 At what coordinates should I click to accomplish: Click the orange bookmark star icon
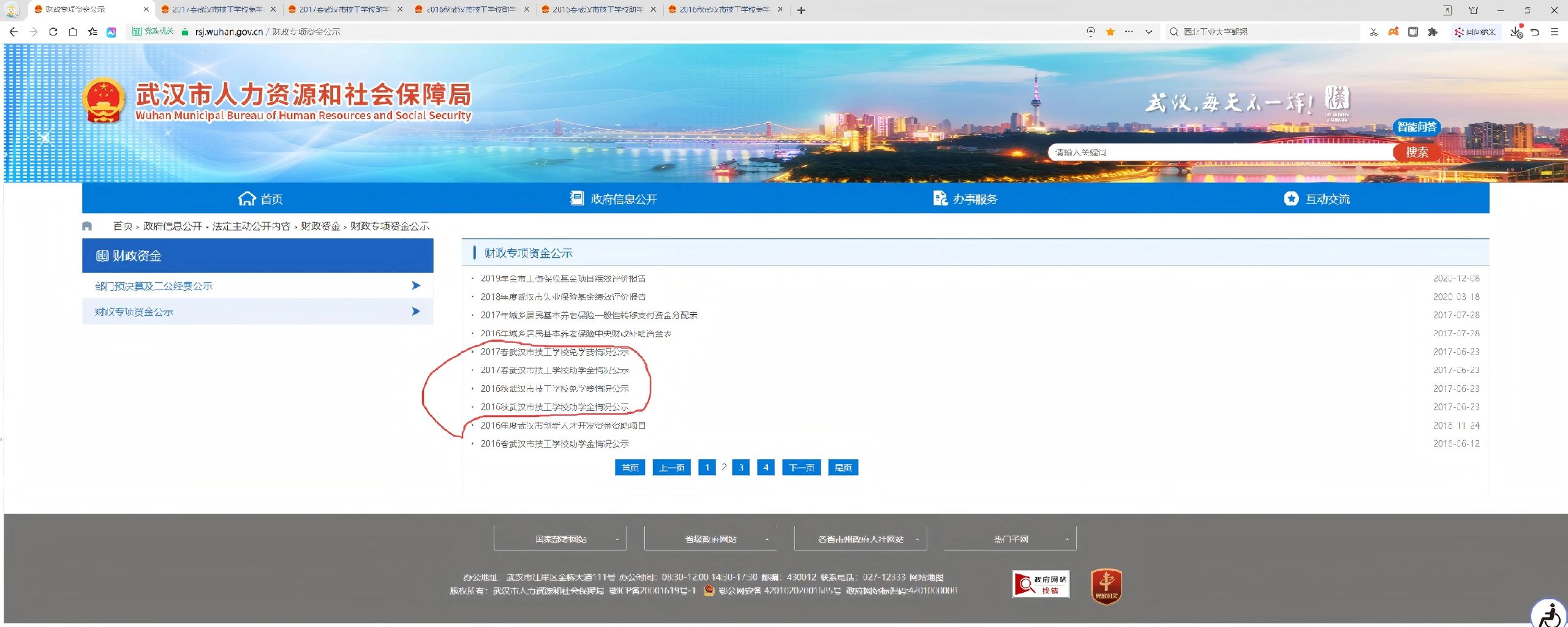1110,32
